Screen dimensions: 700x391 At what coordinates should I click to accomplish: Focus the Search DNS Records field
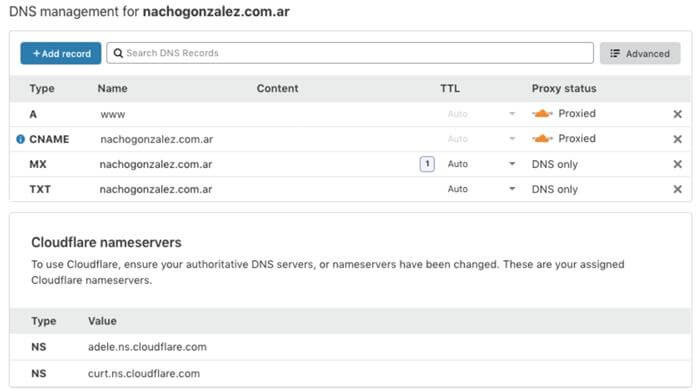tap(350, 53)
